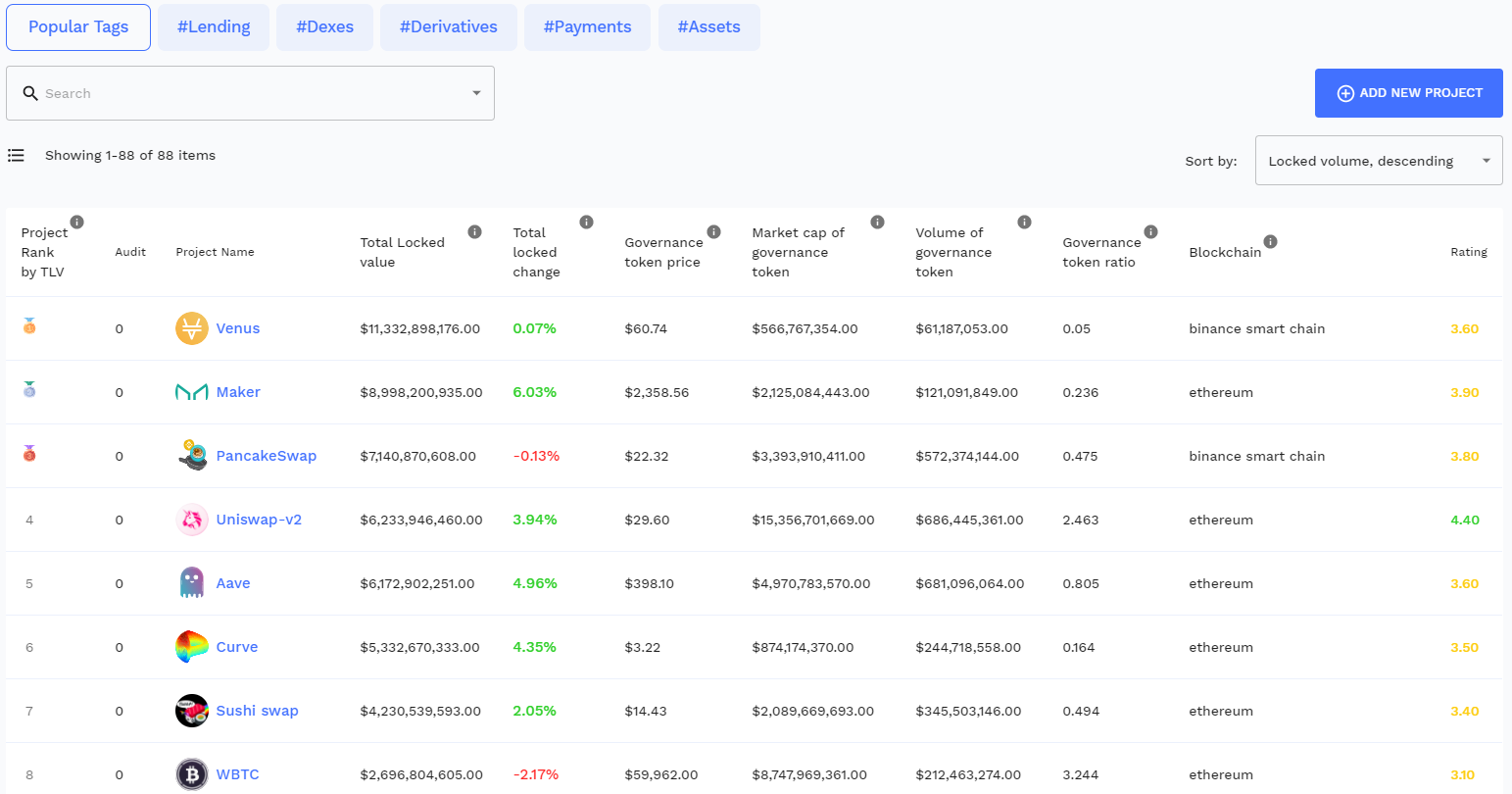Click the ADD NEW PROJECT button
This screenshot has width=1512, height=794.
click(x=1409, y=93)
